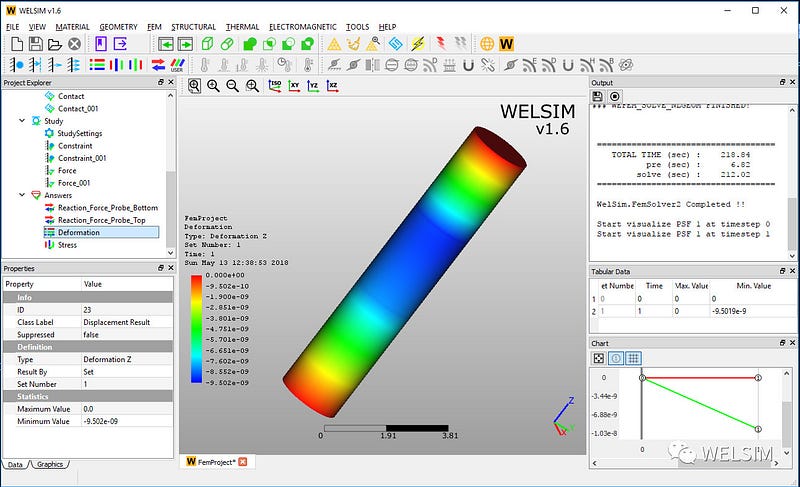
Task: Click the yellow W WELSIM about icon
Action: point(506,44)
